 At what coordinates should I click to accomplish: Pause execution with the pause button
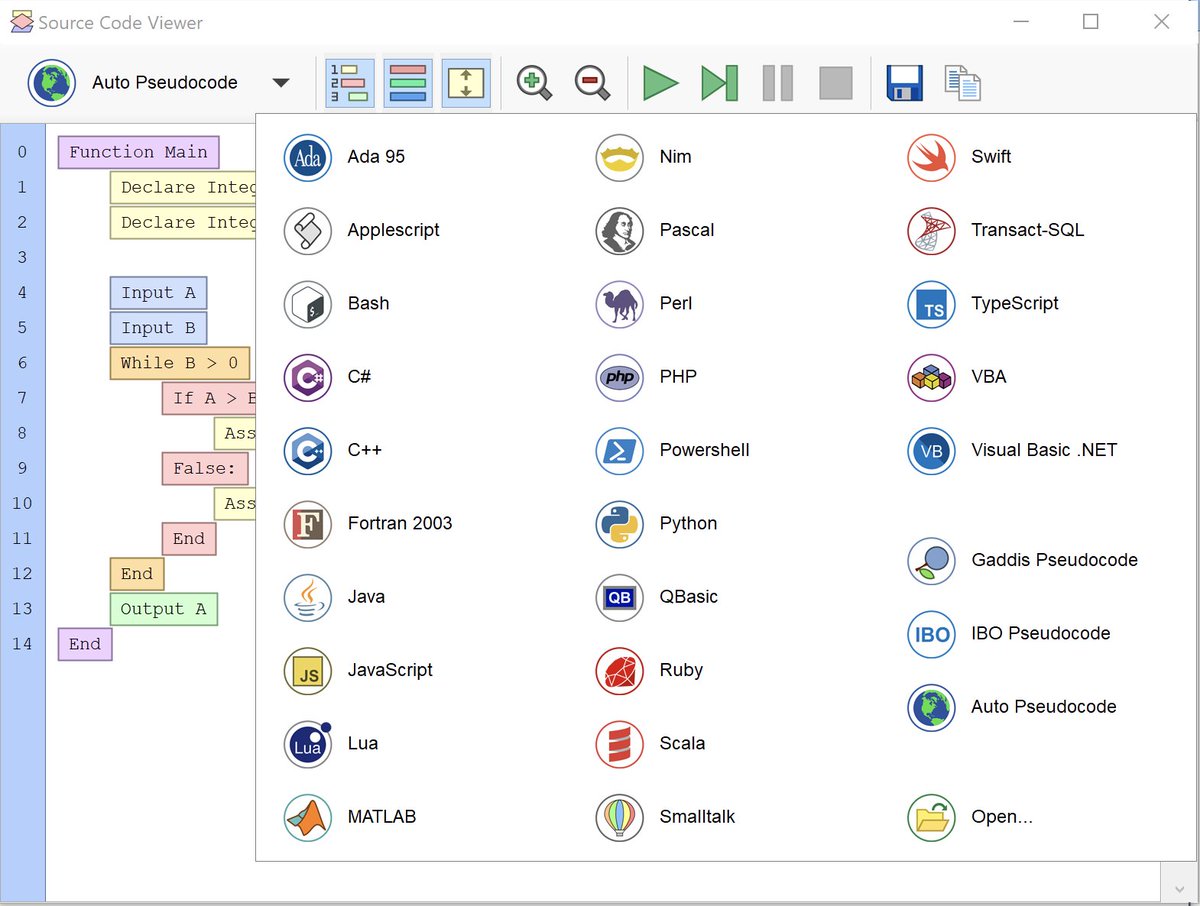(x=777, y=82)
